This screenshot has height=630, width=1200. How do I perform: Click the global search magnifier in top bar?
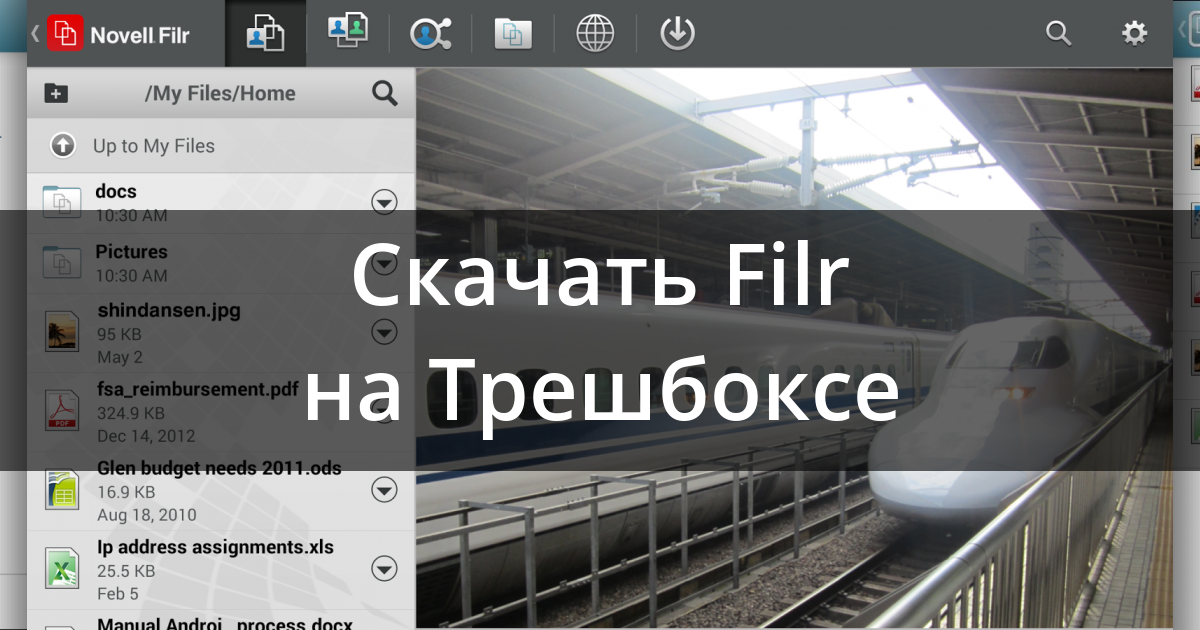tap(1058, 34)
